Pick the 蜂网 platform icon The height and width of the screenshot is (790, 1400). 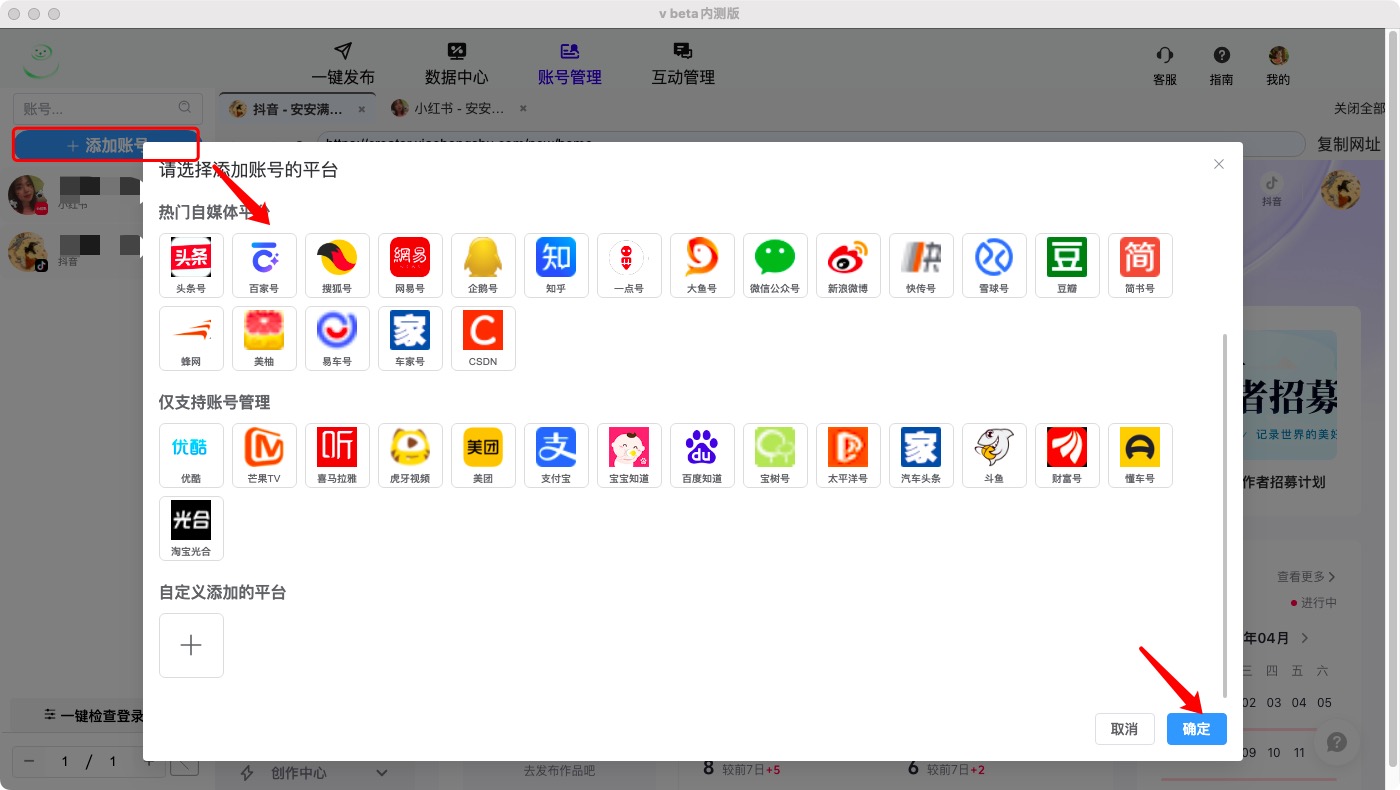[x=191, y=338]
